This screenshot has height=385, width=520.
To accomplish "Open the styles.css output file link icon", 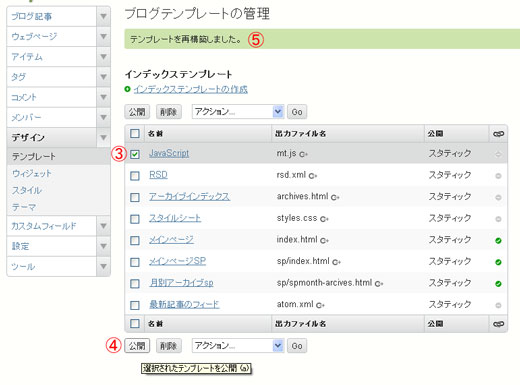I will pos(324,219).
